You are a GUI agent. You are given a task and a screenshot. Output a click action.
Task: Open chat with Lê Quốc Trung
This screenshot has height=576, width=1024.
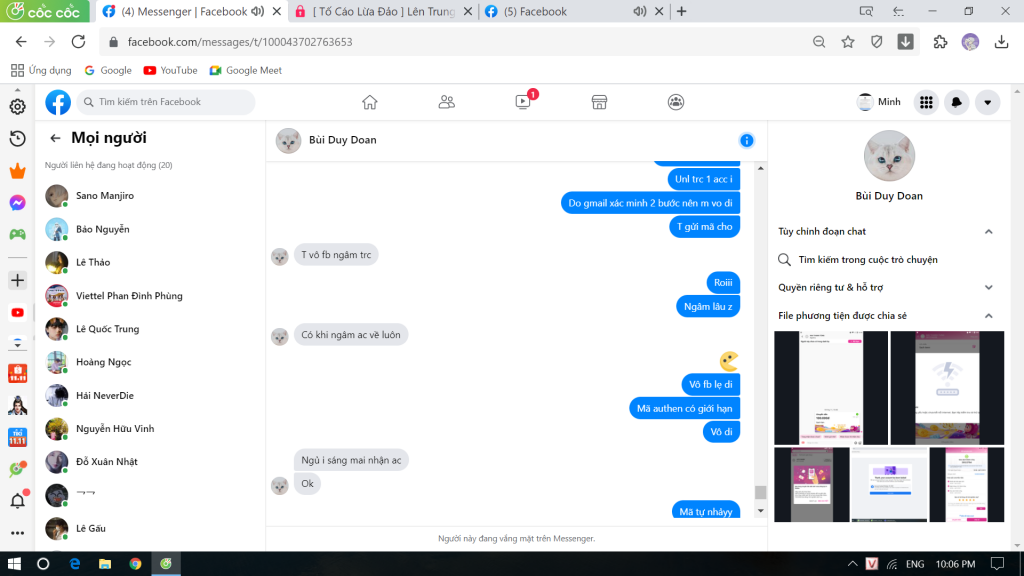(107, 329)
